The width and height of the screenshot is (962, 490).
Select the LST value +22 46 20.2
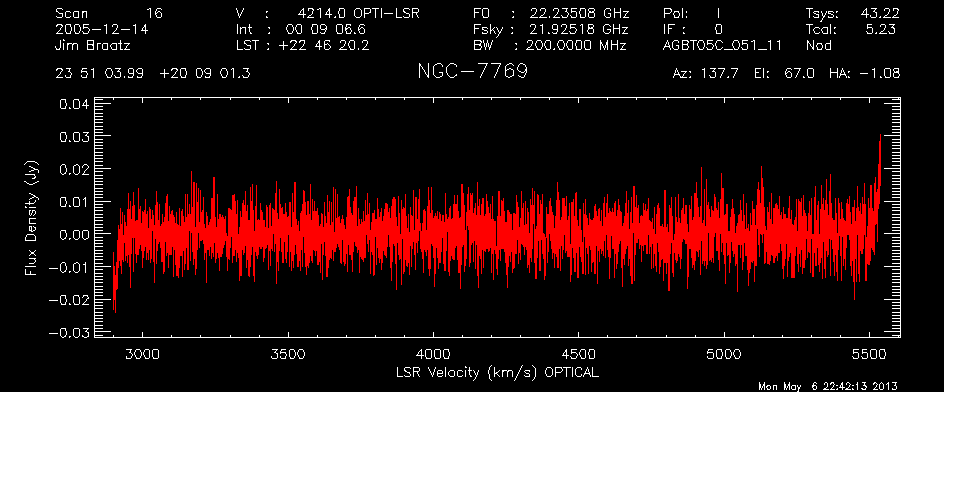[x=324, y=45]
